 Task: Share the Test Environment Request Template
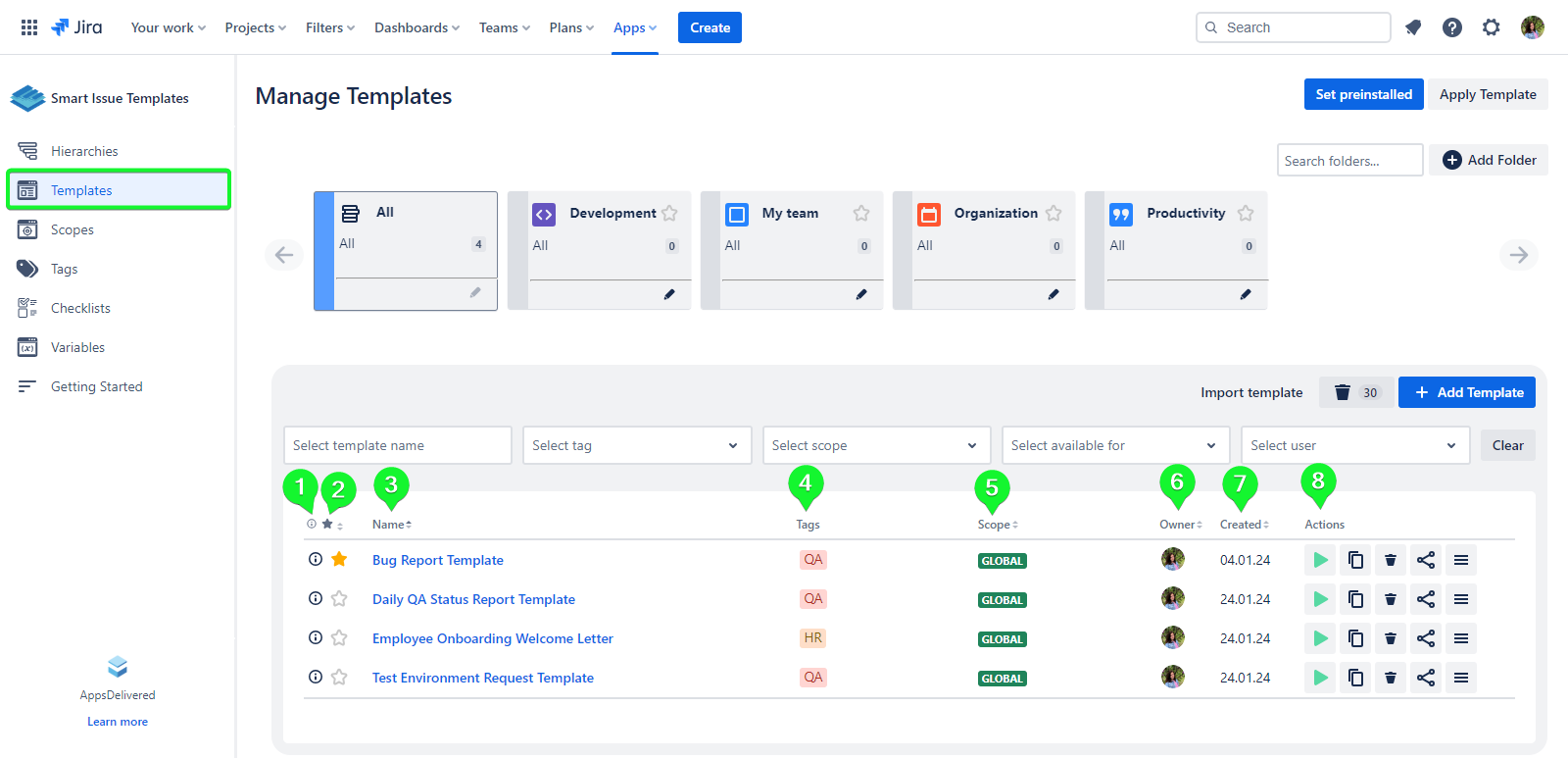[x=1426, y=678]
